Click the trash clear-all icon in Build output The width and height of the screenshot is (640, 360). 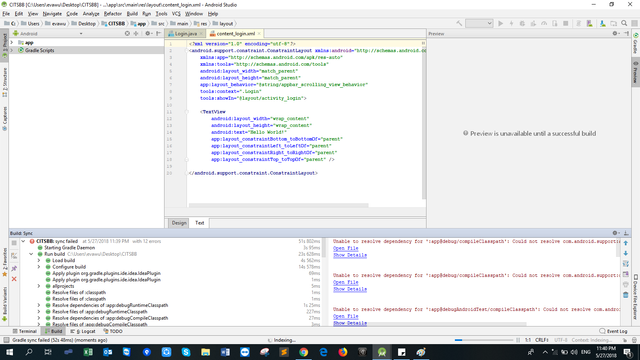626,295
